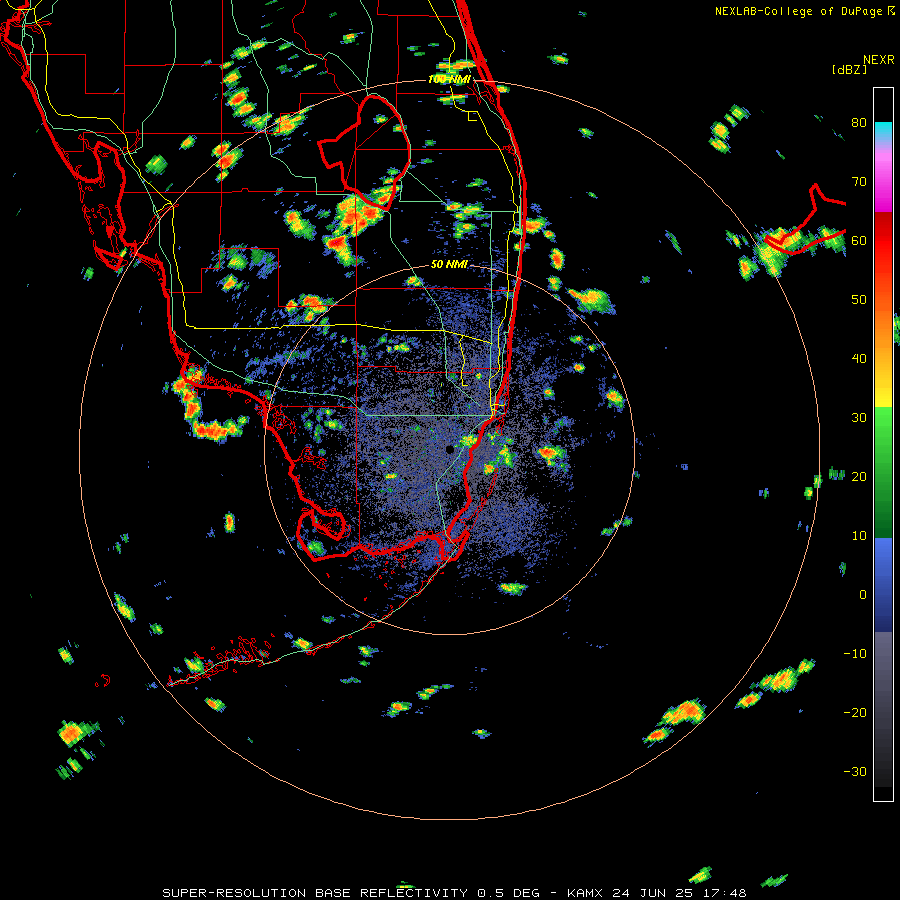
Task: Click the 0 dBZ scale value
Action: pyautogui.click(x=863, y=595)
